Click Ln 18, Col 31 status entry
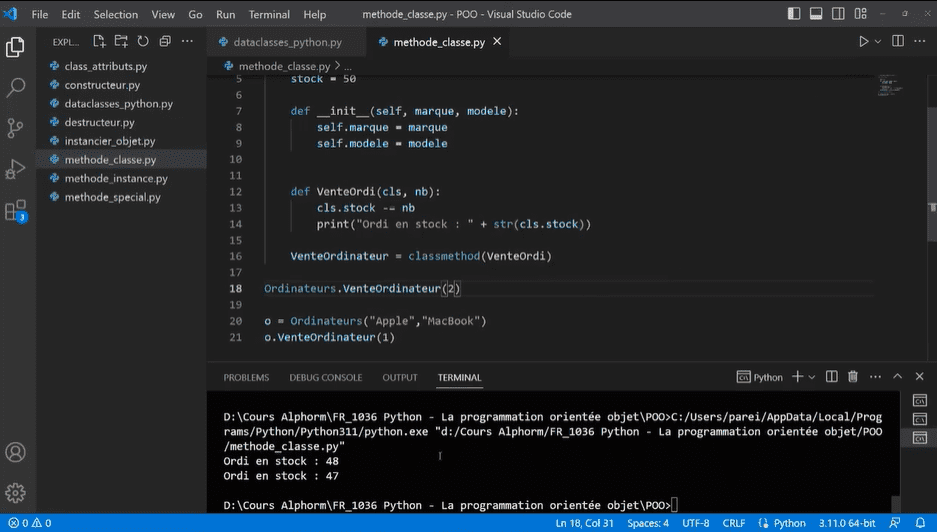 click(584, 523)
